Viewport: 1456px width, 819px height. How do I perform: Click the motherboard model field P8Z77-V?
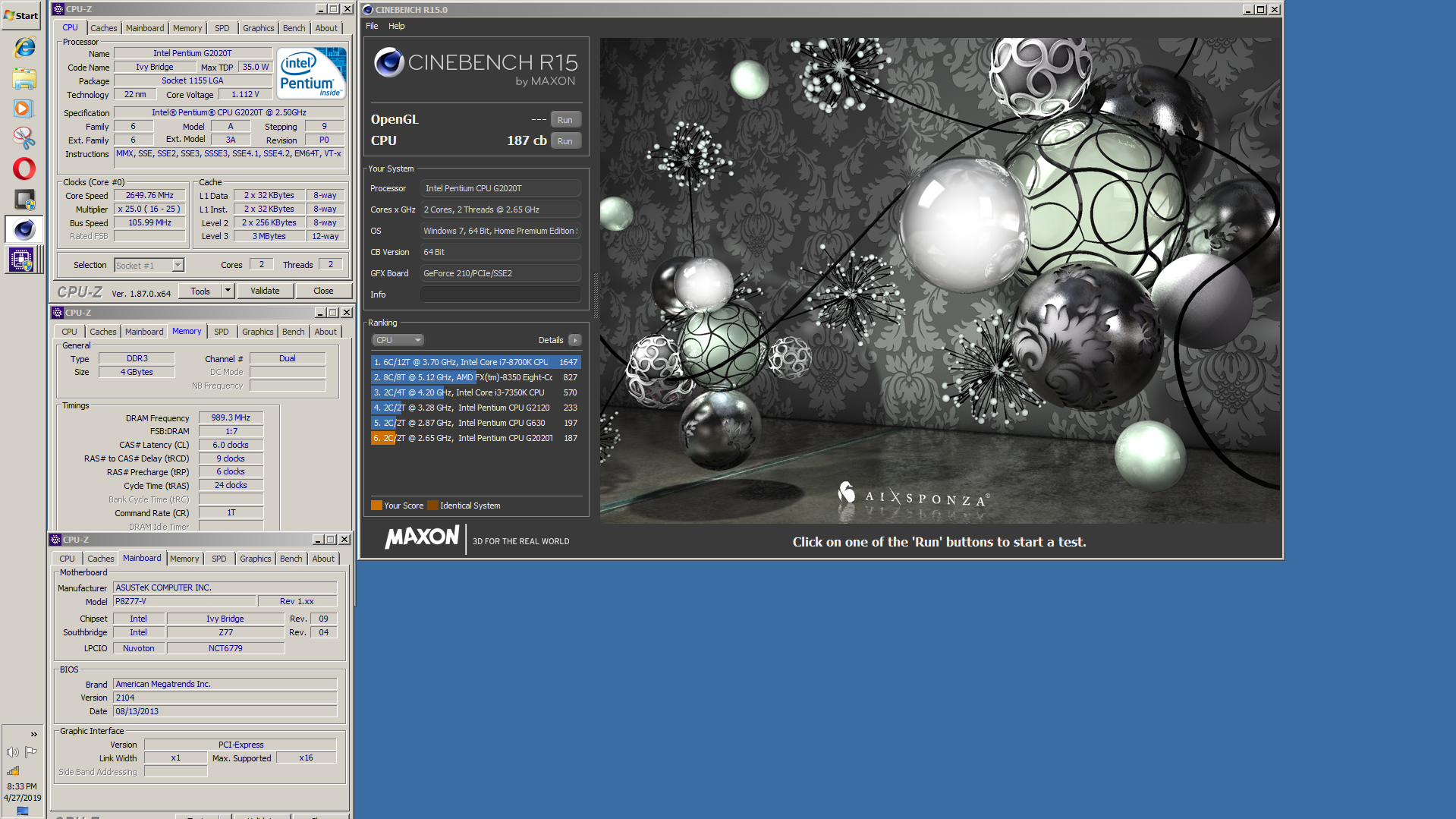184,601
